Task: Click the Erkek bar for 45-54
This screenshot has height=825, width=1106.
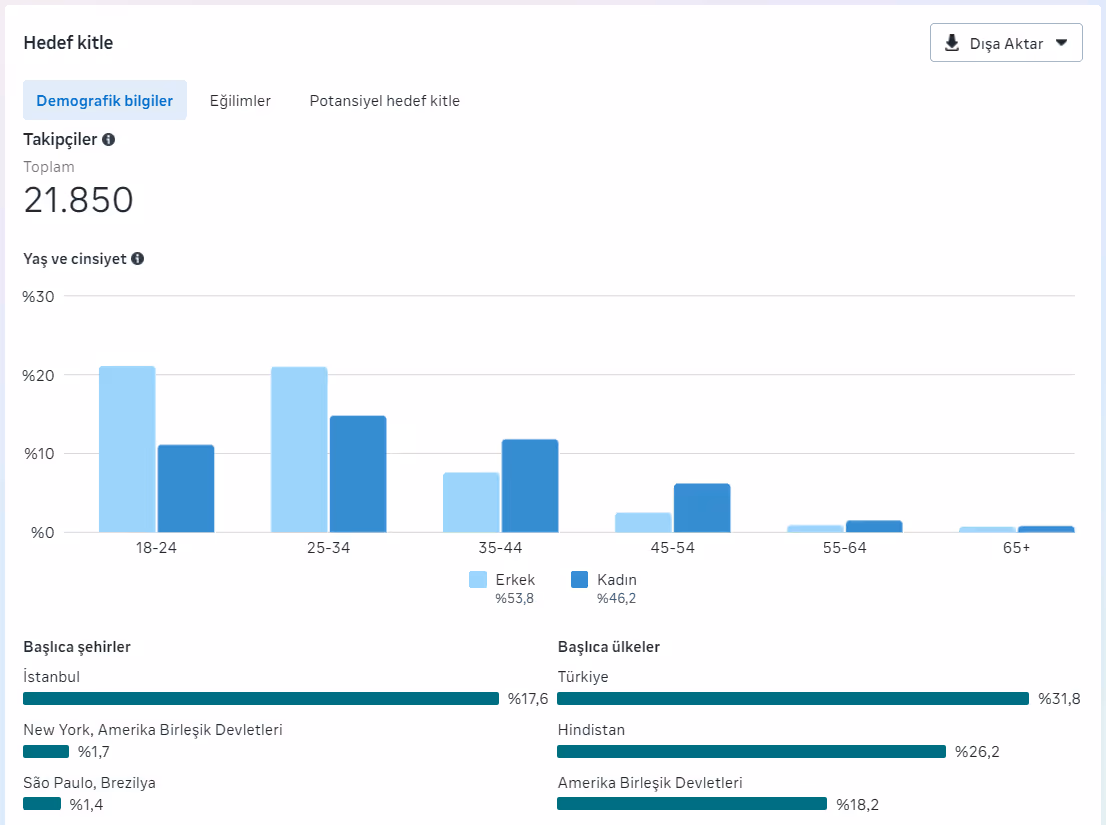Action: coord(643,522)
